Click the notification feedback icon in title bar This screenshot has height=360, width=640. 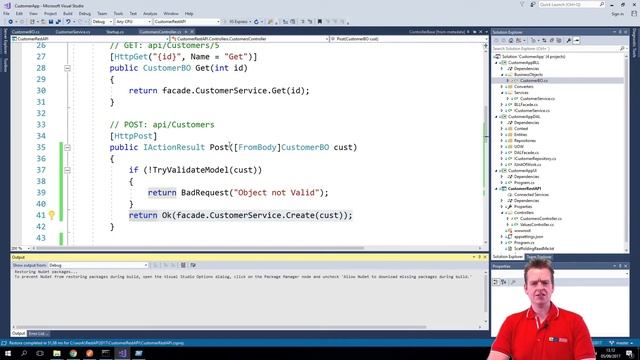tap(533, 4)
